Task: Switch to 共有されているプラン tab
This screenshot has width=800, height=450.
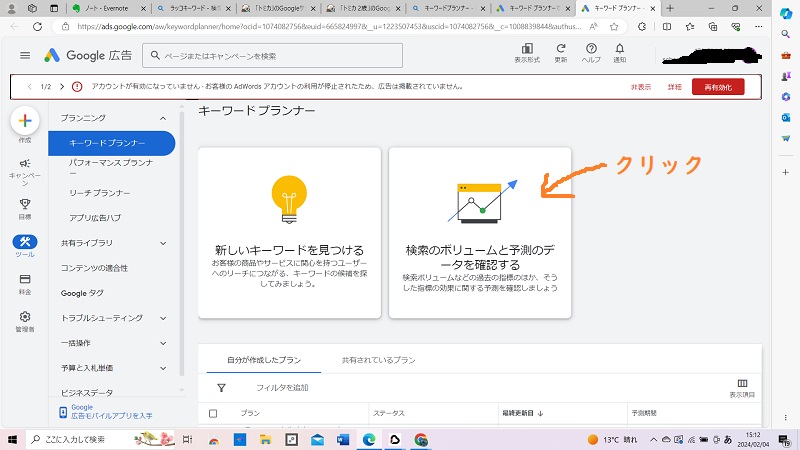Action: [379, 360]
